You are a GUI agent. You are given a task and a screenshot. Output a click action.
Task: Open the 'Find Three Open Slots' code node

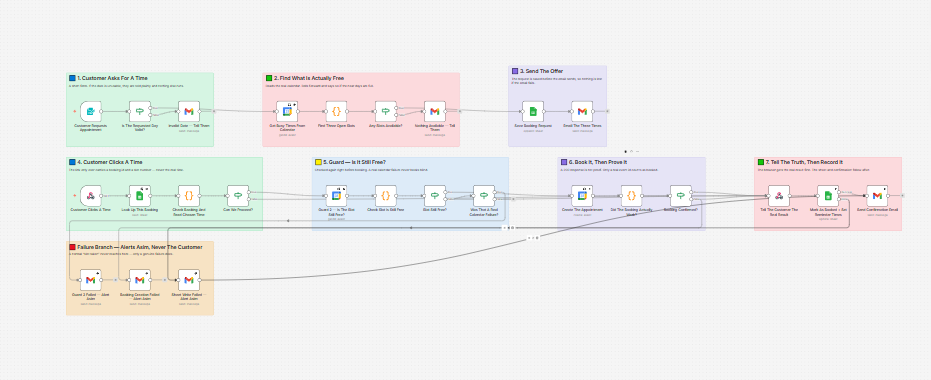tap(336, 111)
